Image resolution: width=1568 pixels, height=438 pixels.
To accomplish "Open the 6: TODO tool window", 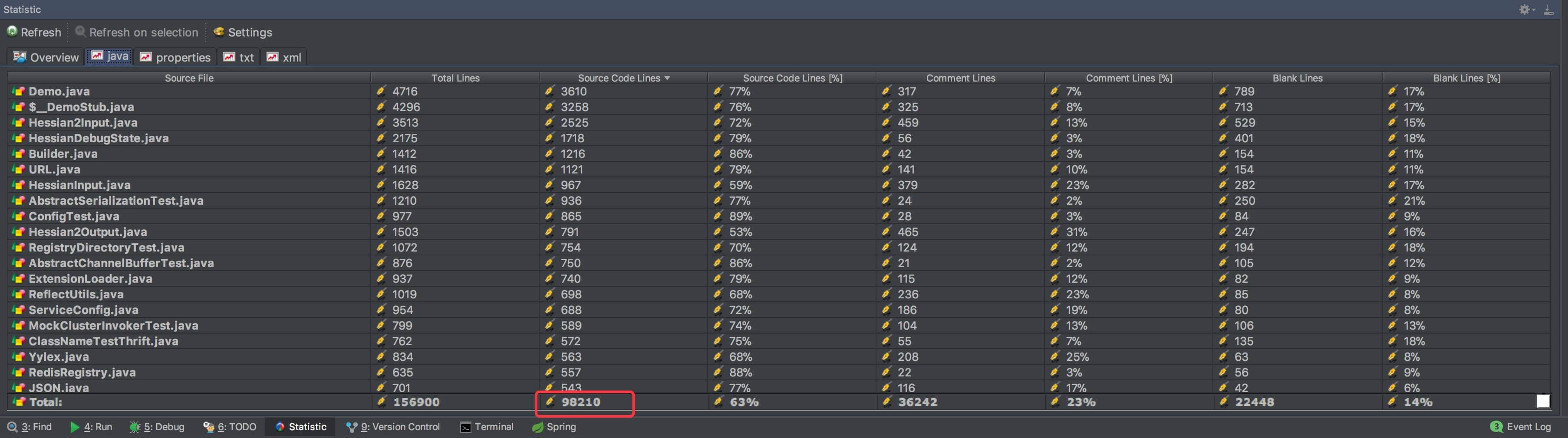I will [x=230, y=427].
